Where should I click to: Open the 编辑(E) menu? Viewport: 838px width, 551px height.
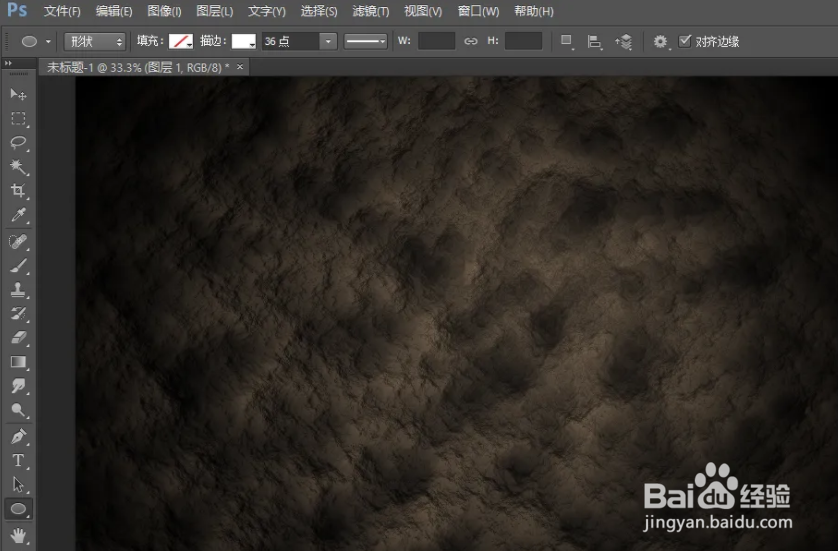(114, 11)
